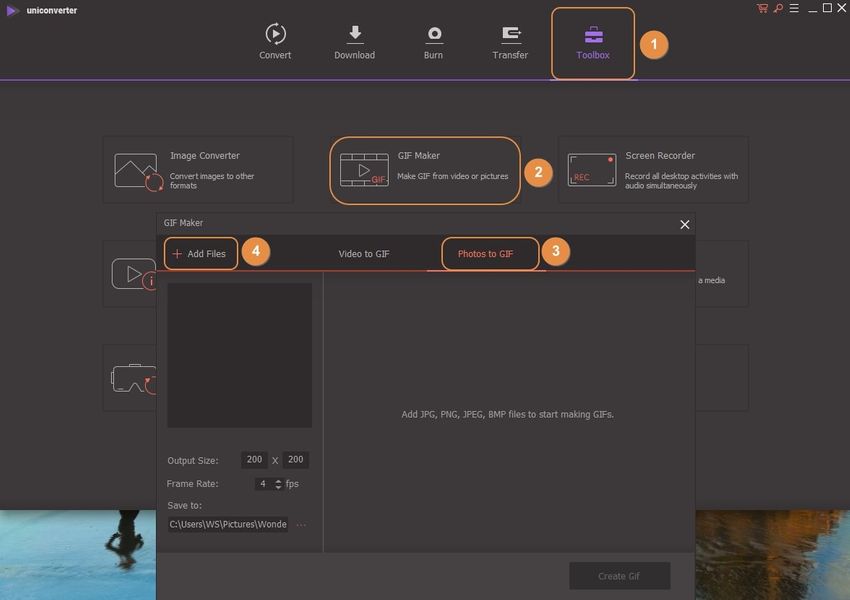This screenshot has width=850, height=600.
Task: Adjust the frame rate stepper arrows
Action: [278, 484]
